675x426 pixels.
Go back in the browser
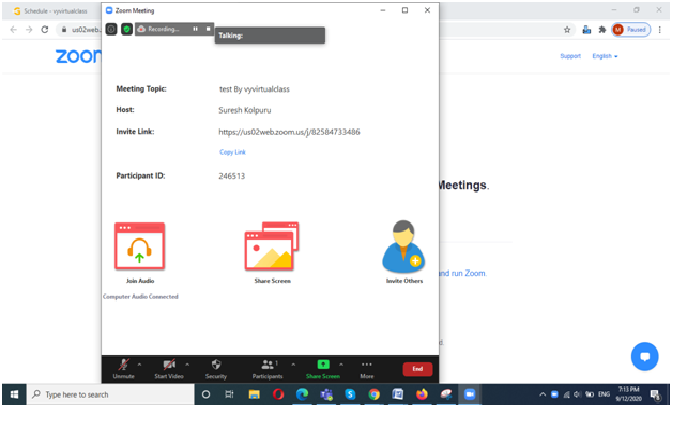click(x=14, y=29)
